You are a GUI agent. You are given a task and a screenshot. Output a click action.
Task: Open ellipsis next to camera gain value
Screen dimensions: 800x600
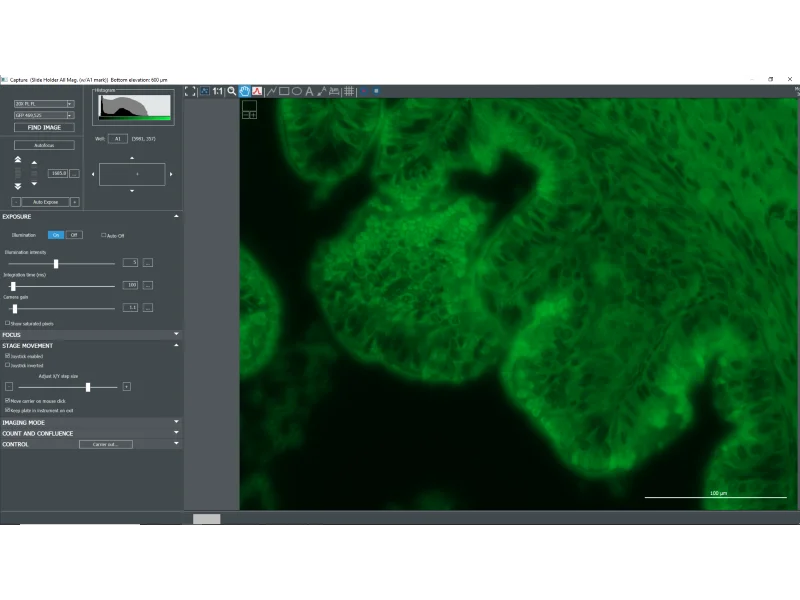[x=148, y=308]
